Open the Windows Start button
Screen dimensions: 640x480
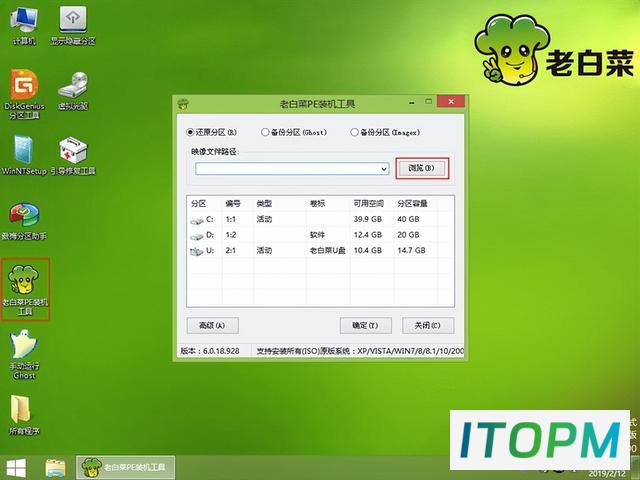coord(16,468)
